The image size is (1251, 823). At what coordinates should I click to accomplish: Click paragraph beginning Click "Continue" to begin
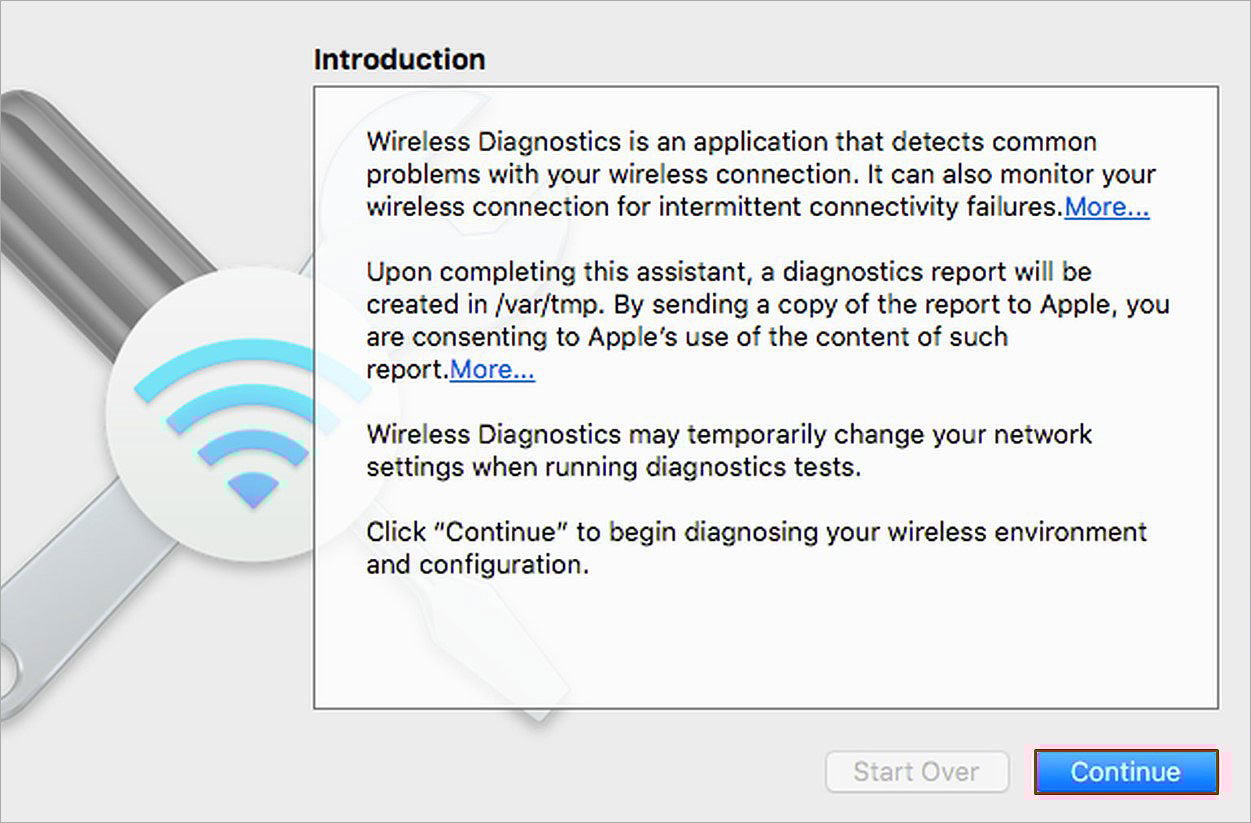[756, 548]
